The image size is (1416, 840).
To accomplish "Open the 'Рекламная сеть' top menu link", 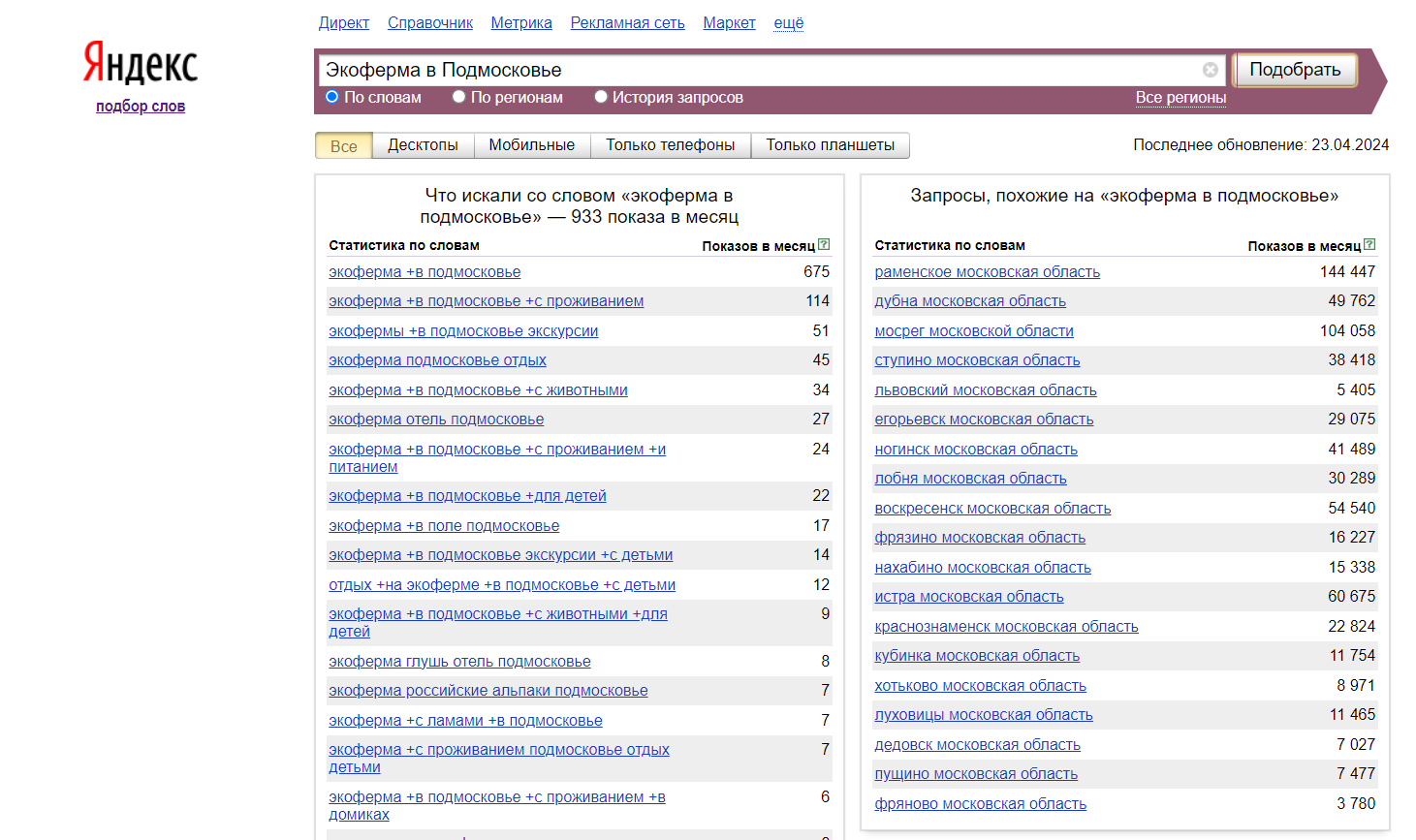I will tap(628, 22).
